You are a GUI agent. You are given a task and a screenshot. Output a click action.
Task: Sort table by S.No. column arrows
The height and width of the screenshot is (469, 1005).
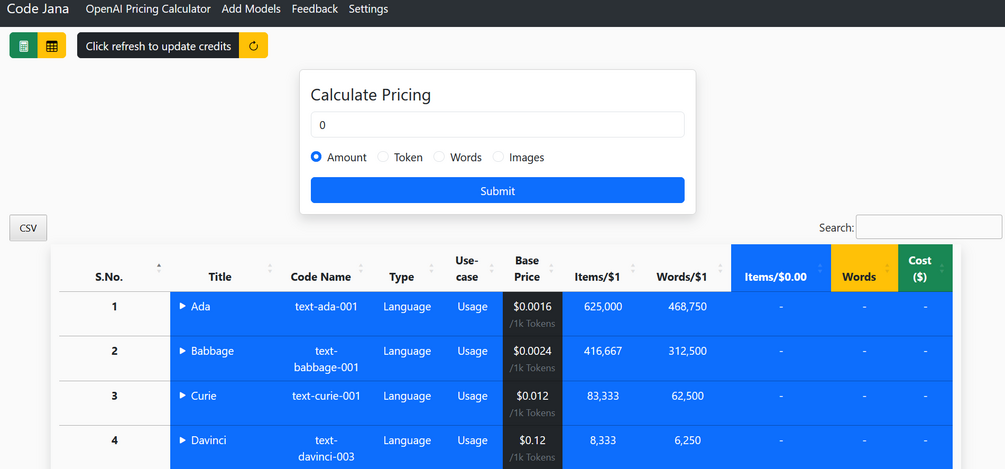click(159, 268)
